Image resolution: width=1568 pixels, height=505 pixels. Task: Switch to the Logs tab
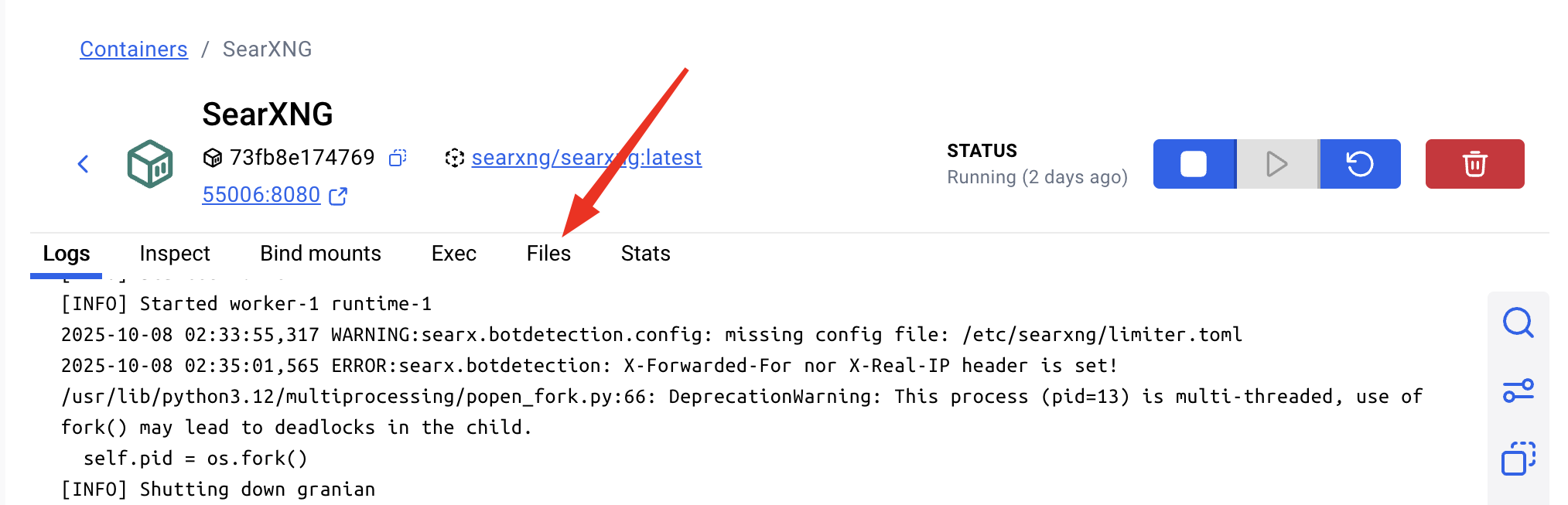click(x=67, y=254)
